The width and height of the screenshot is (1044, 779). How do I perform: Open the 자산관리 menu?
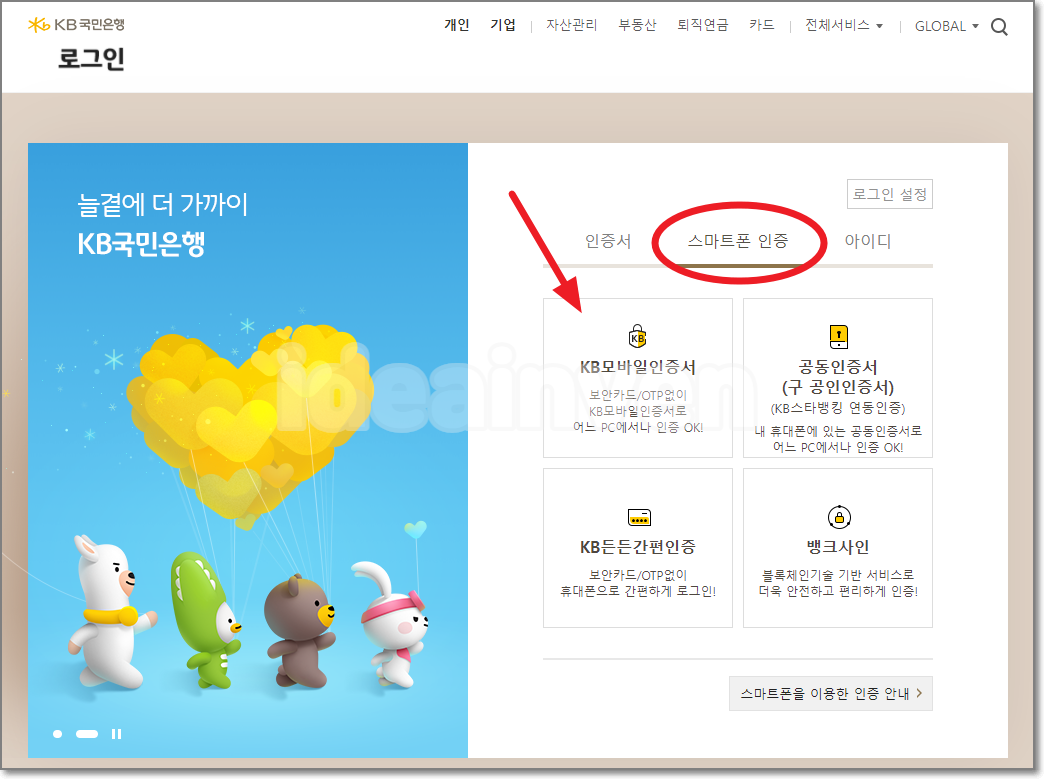coord(571,25)
